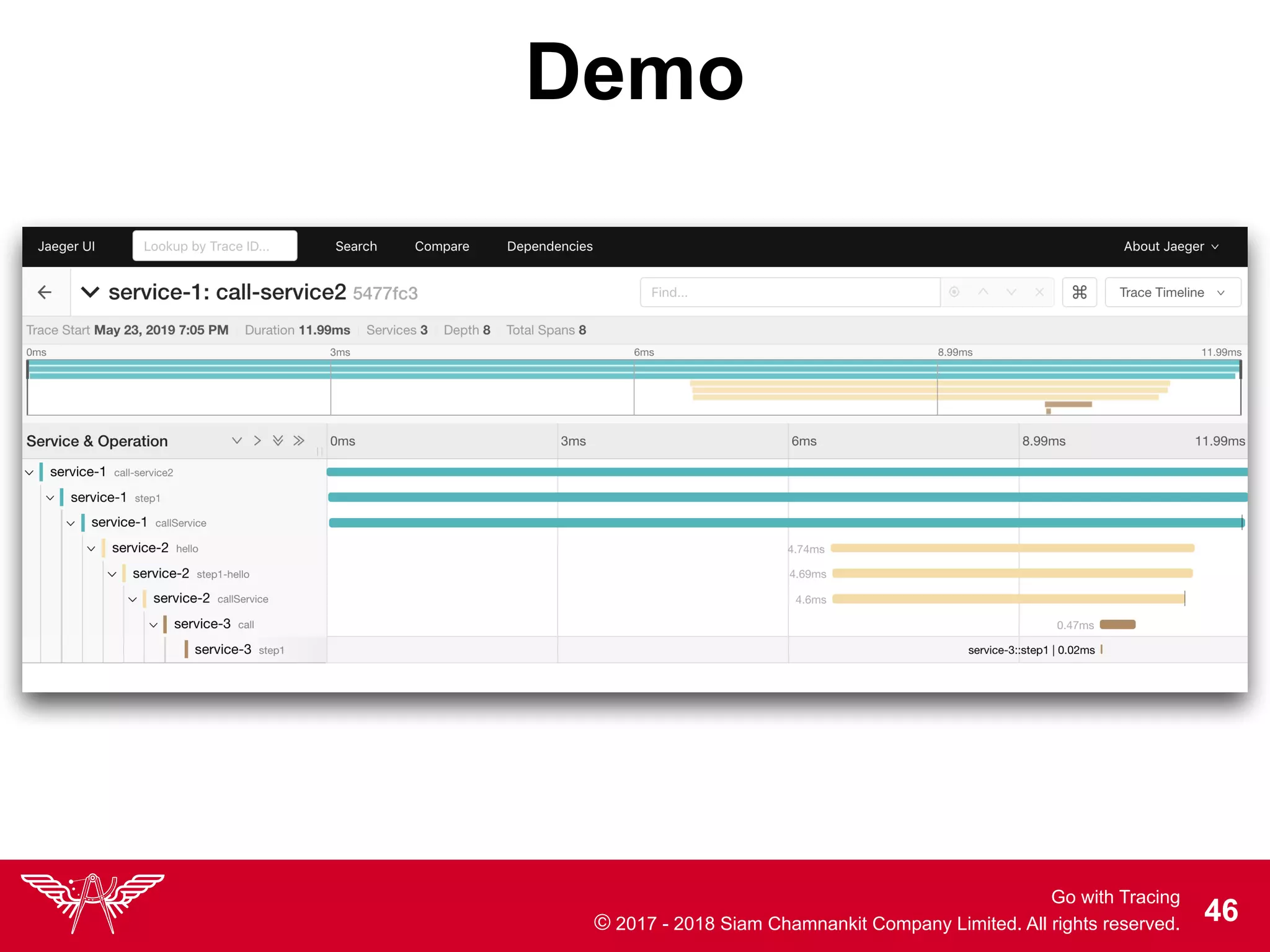Open the Dependencies page
Viewport: 1270px width, 952px height.
(x=549, y=246)
